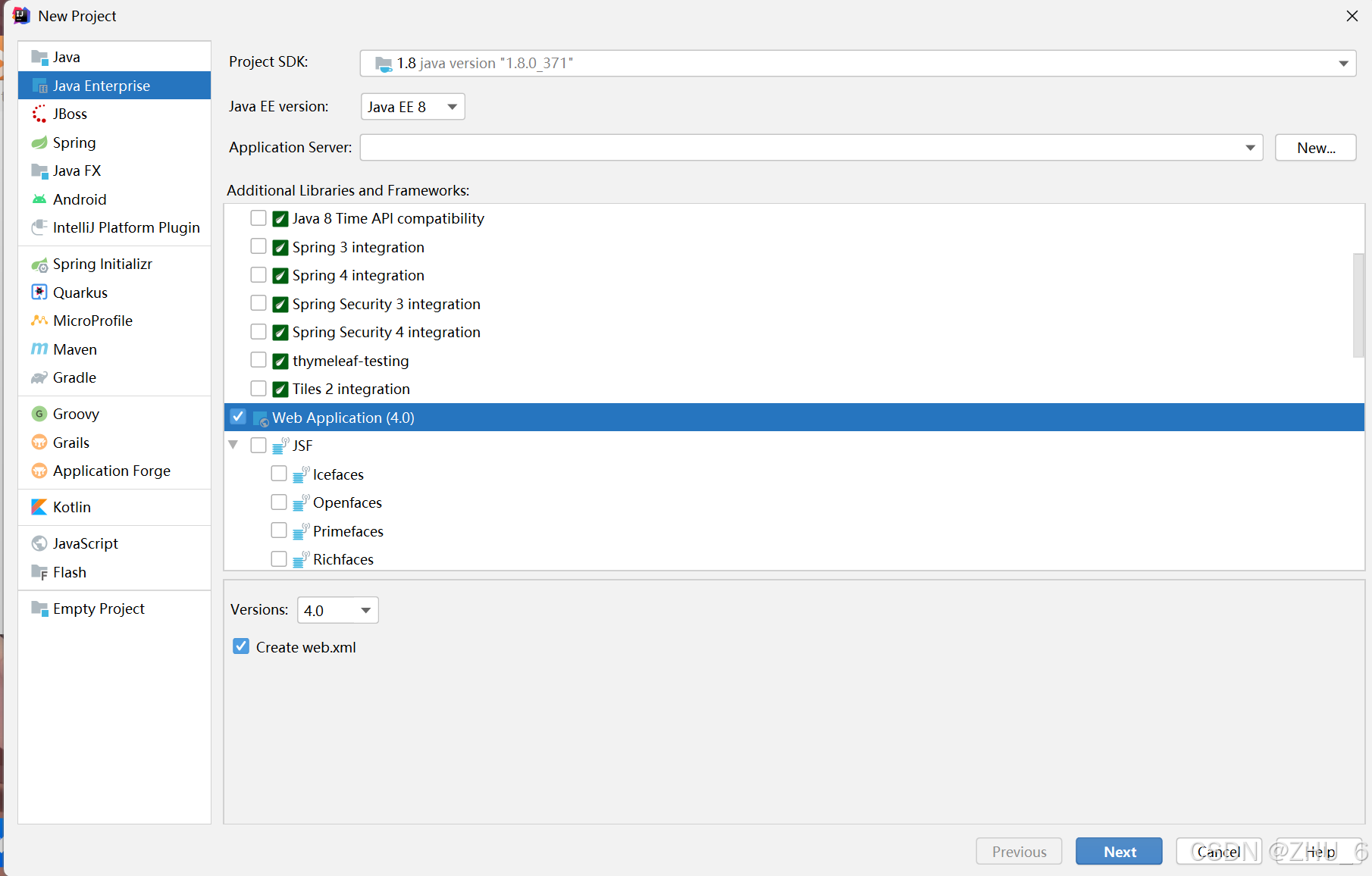The width and height of the screenshot is (1372, 876).
Task: Click the Empty Project folder icon
Action: click(39, 609)
